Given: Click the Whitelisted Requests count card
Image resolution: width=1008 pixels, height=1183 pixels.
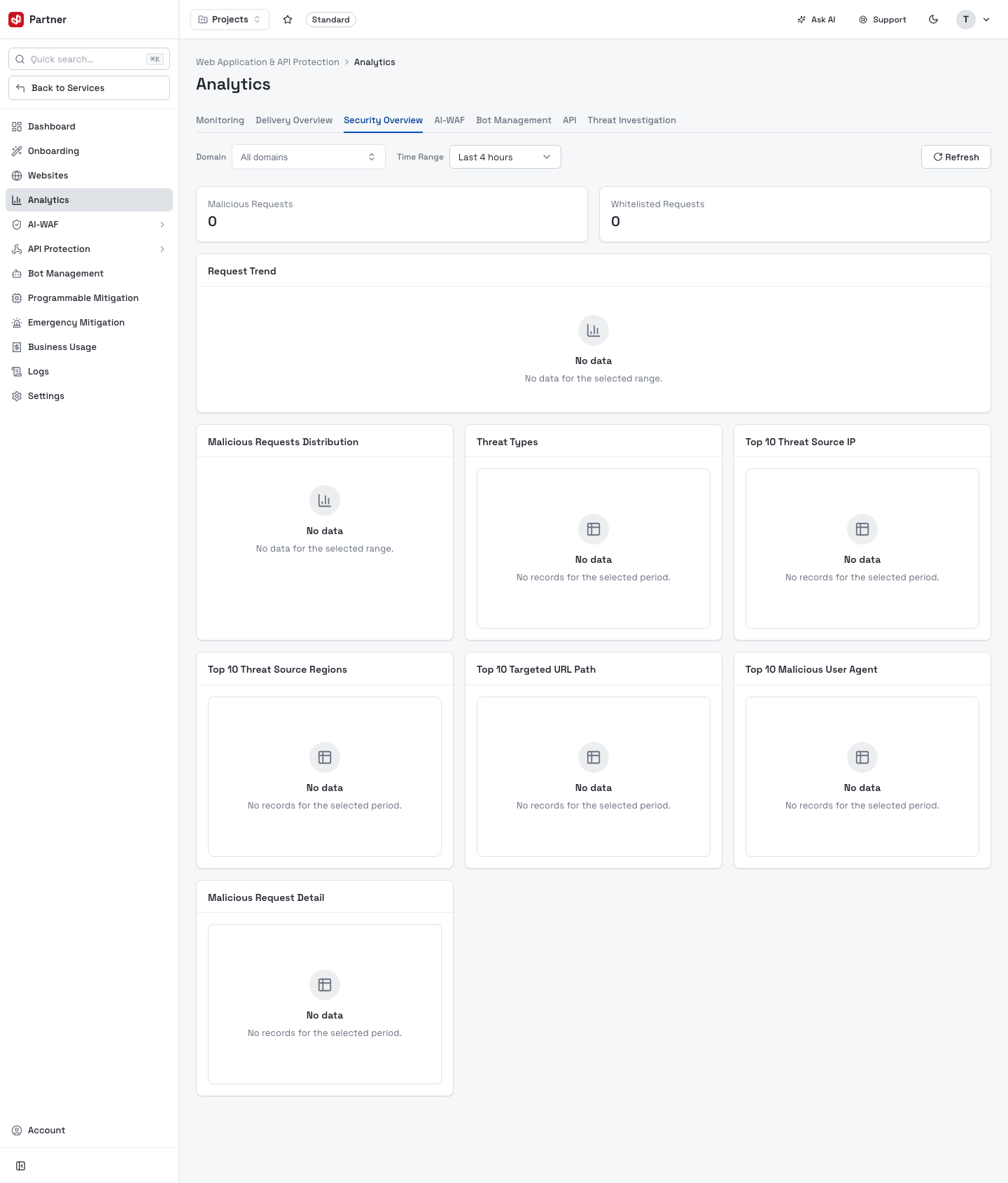Looking at the screenshot, I should (x=795, y=214).
